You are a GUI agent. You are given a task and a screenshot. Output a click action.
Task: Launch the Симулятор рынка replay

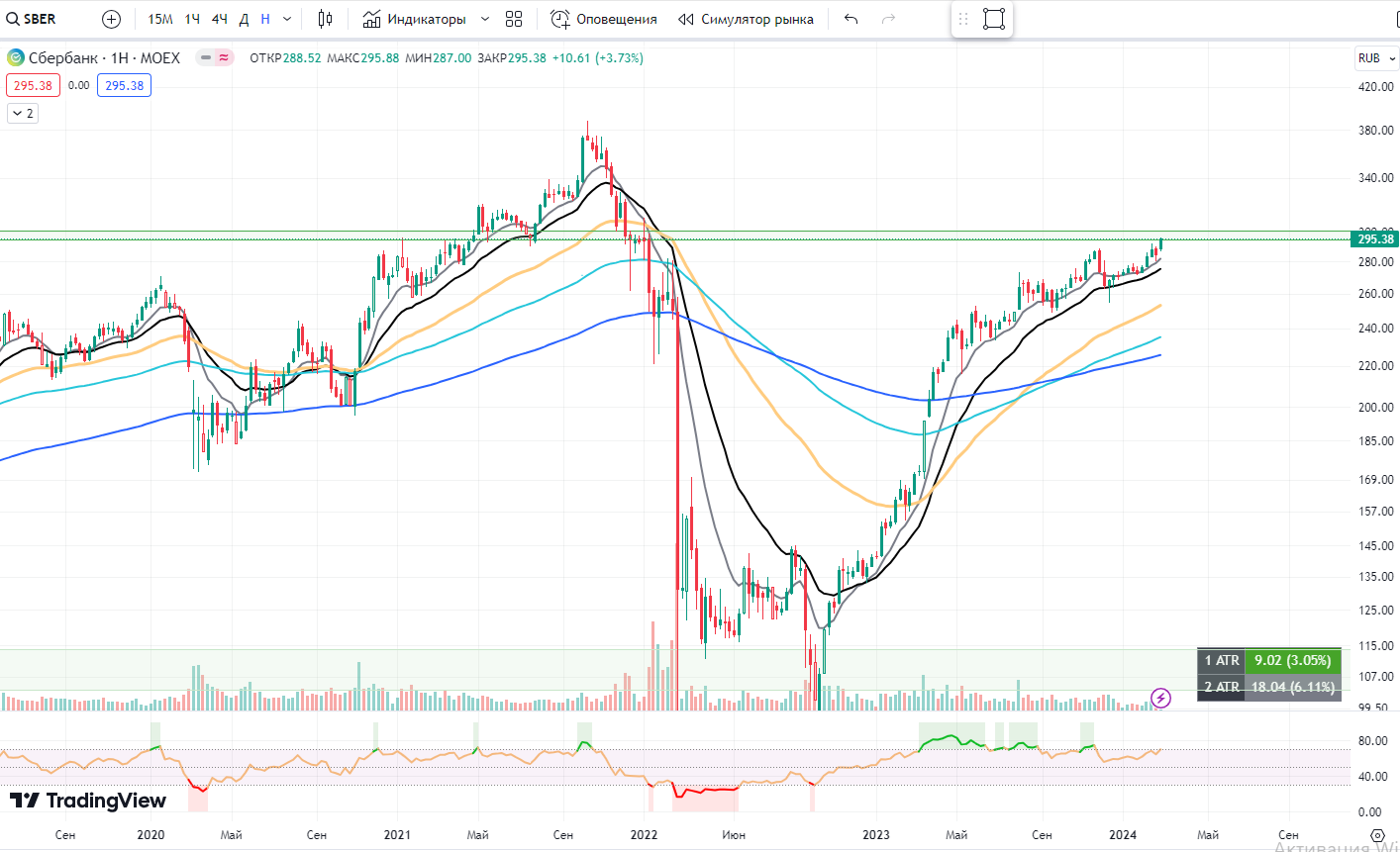[x=746, y=19]
